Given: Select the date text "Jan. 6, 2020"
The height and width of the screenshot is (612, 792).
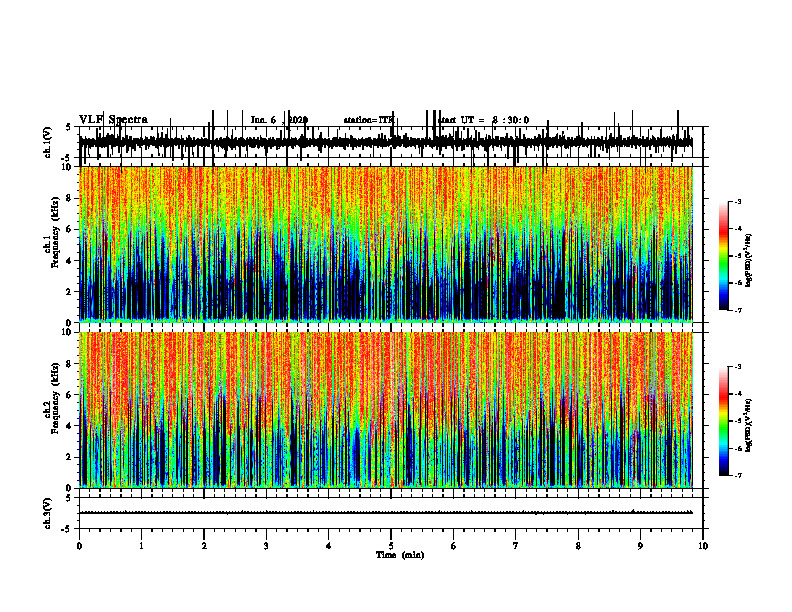Looking at the screenshot, I should pyautogui.click(x=279, y=120).
